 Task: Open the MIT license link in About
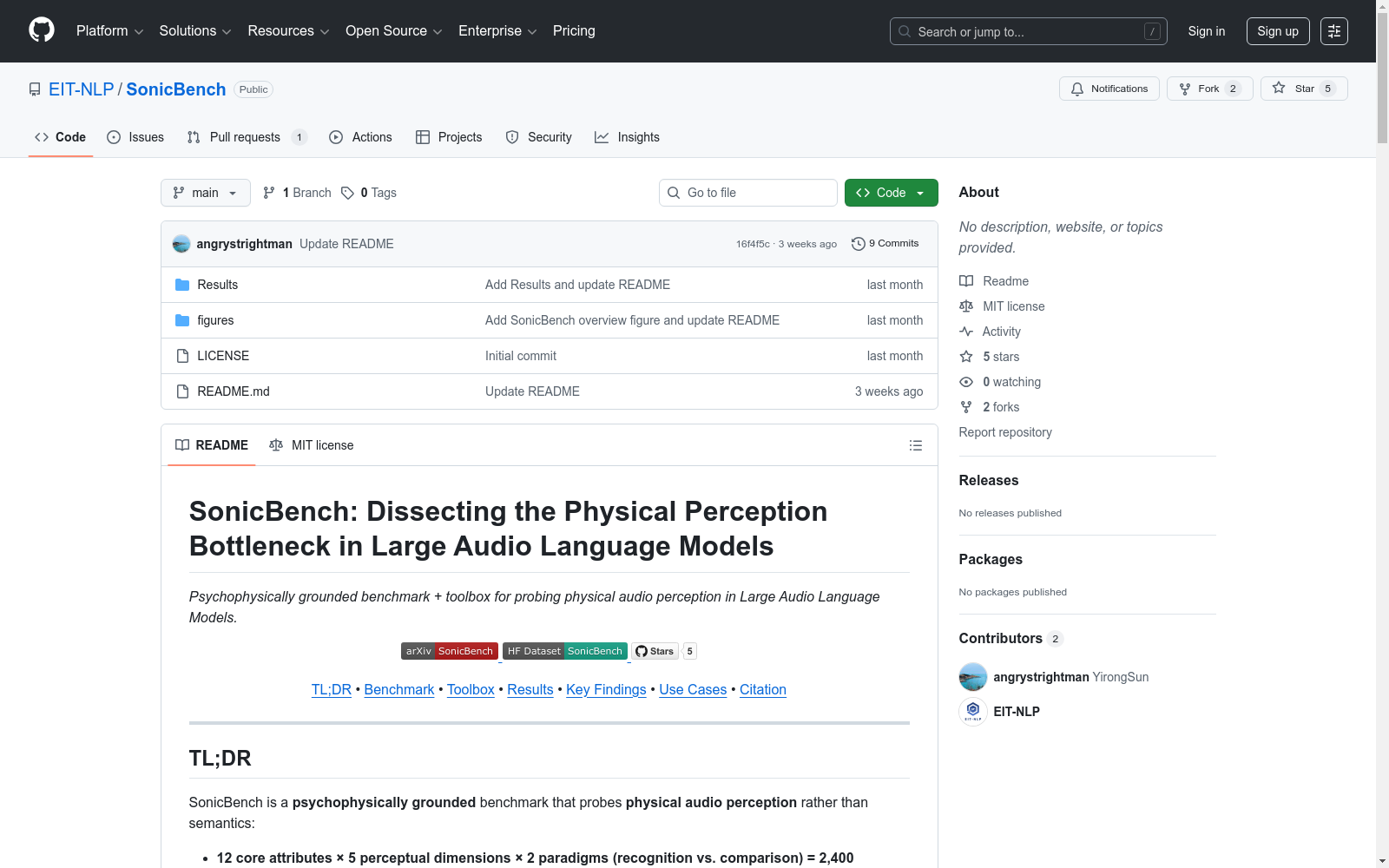click(1002, 306)
